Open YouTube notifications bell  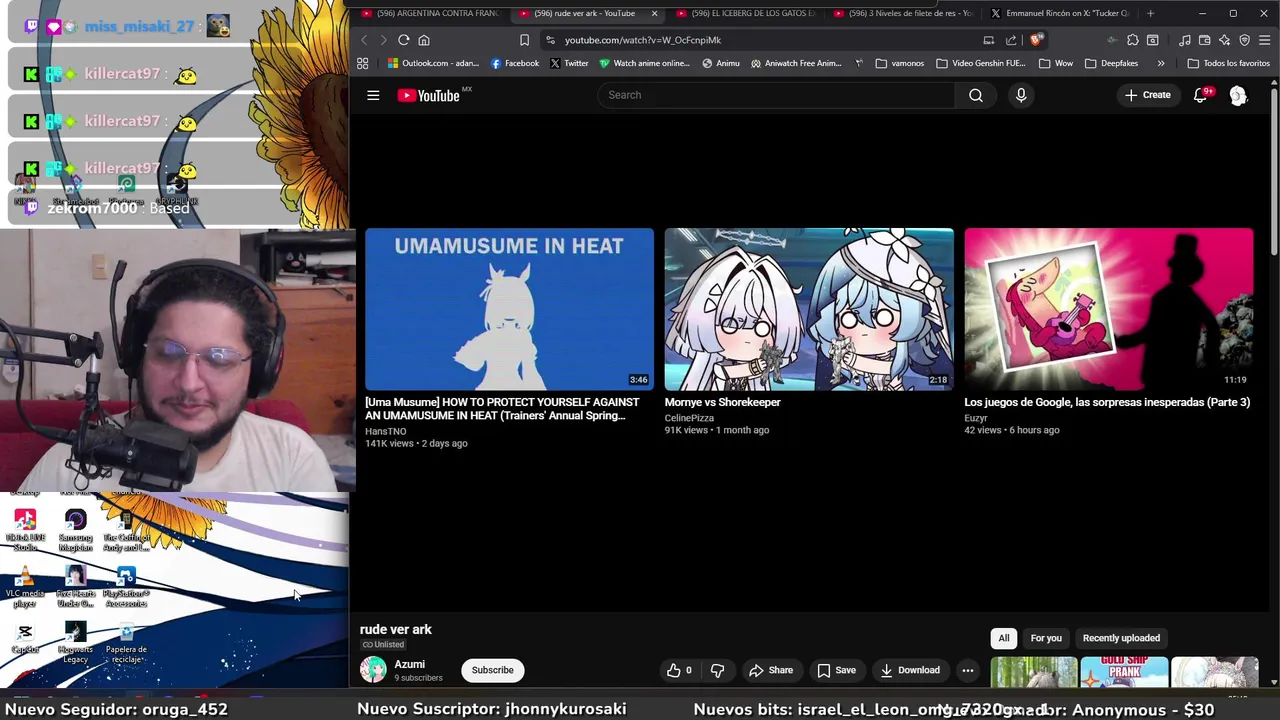coord(1200,95)
